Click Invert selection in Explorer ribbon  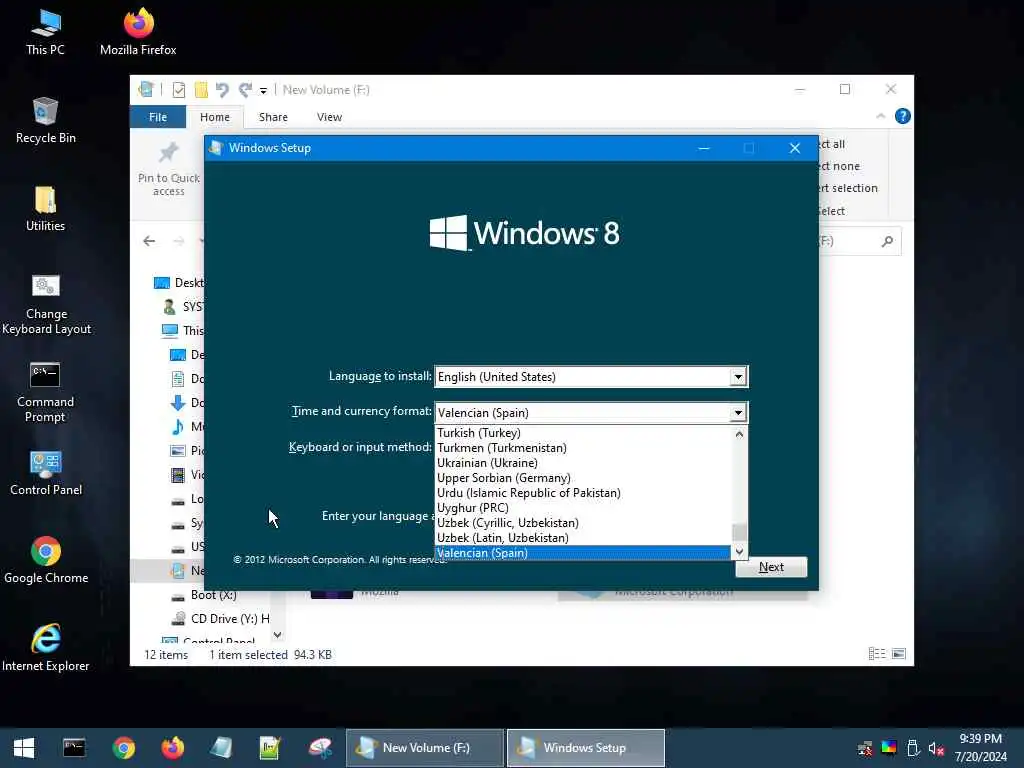point(848,188)
